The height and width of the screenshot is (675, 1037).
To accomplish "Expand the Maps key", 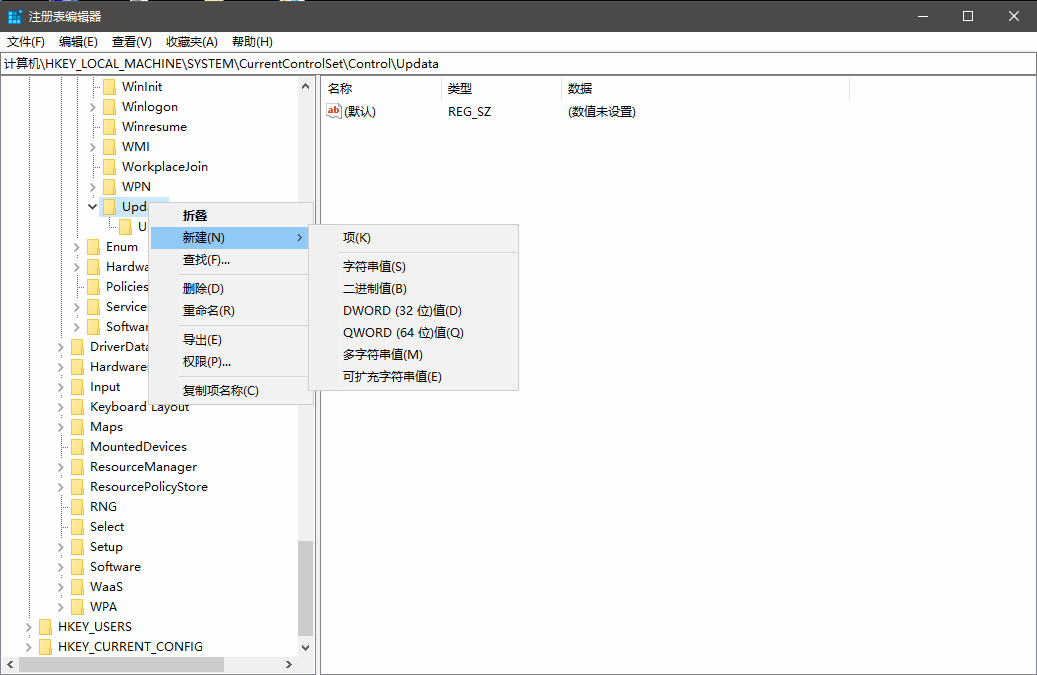I will 61,427.
